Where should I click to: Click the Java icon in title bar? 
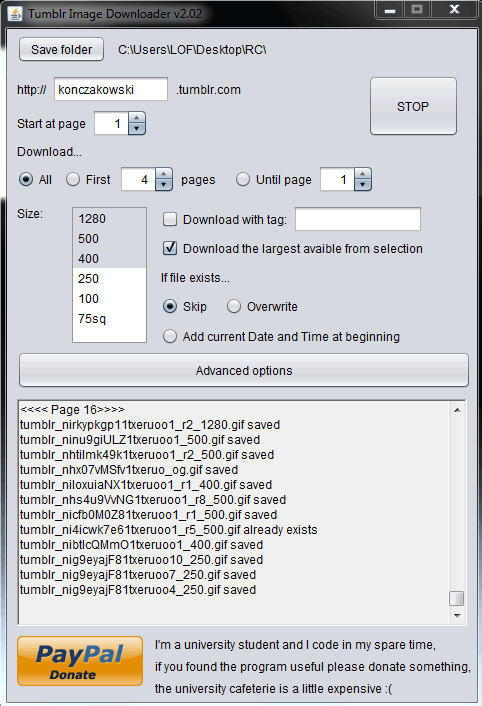15,14
